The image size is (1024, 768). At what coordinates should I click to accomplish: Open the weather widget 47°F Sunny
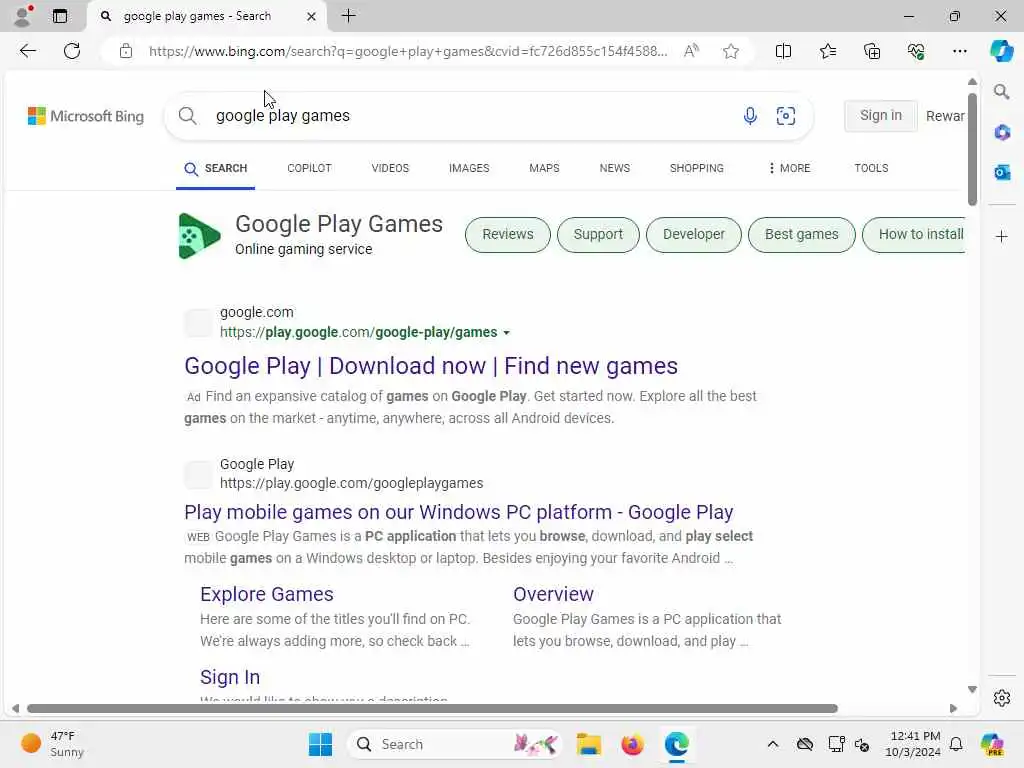point(54,744)
